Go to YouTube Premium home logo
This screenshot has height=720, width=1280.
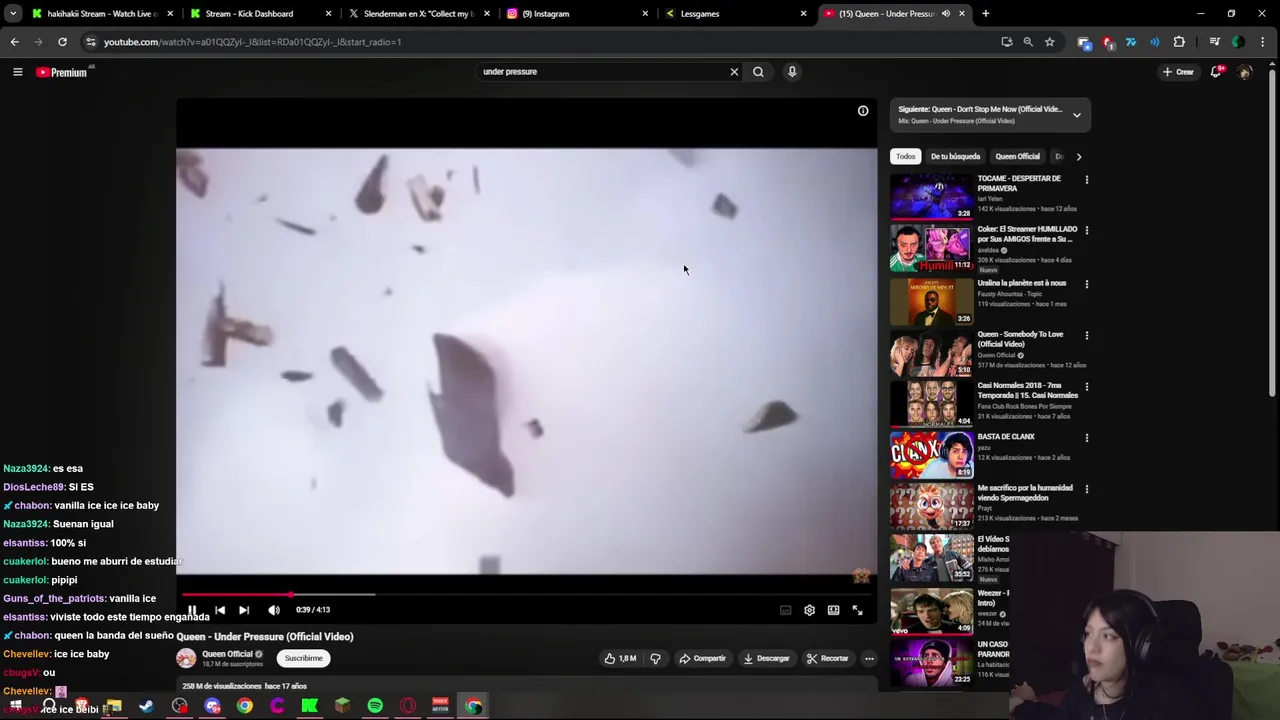pos(62,72)
